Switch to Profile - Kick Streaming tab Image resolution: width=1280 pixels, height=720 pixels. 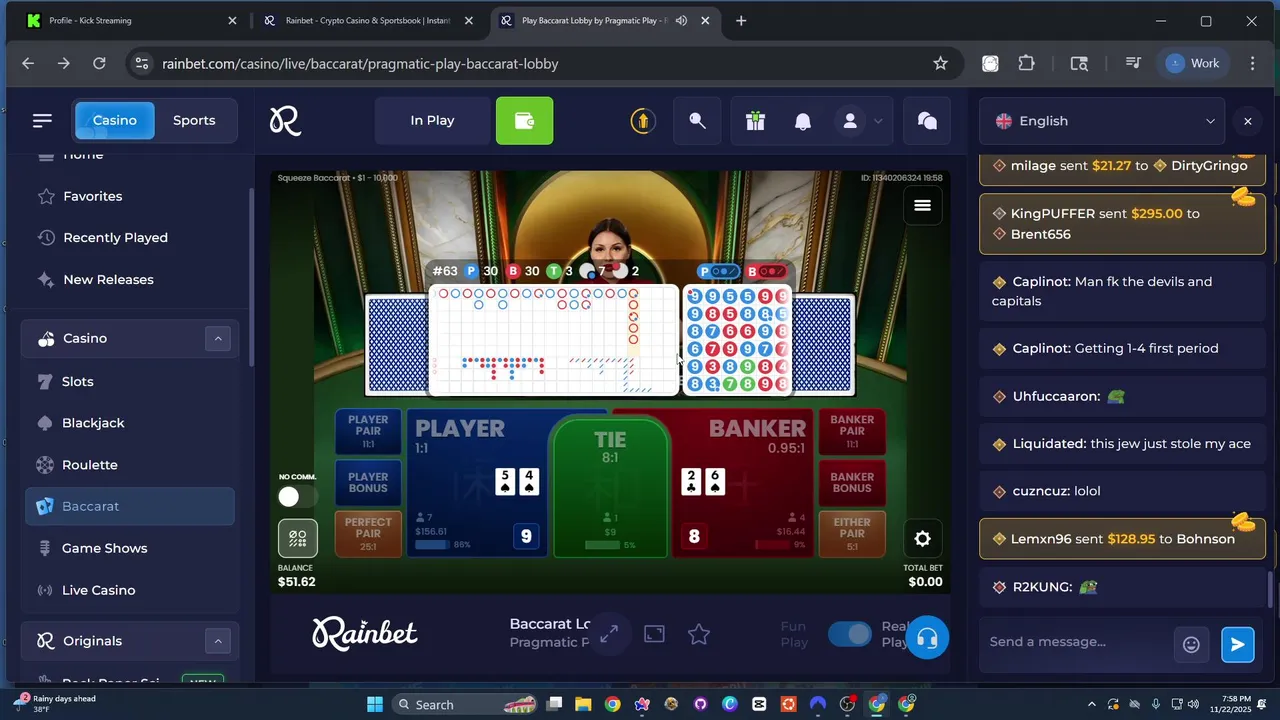pos(130,20)
